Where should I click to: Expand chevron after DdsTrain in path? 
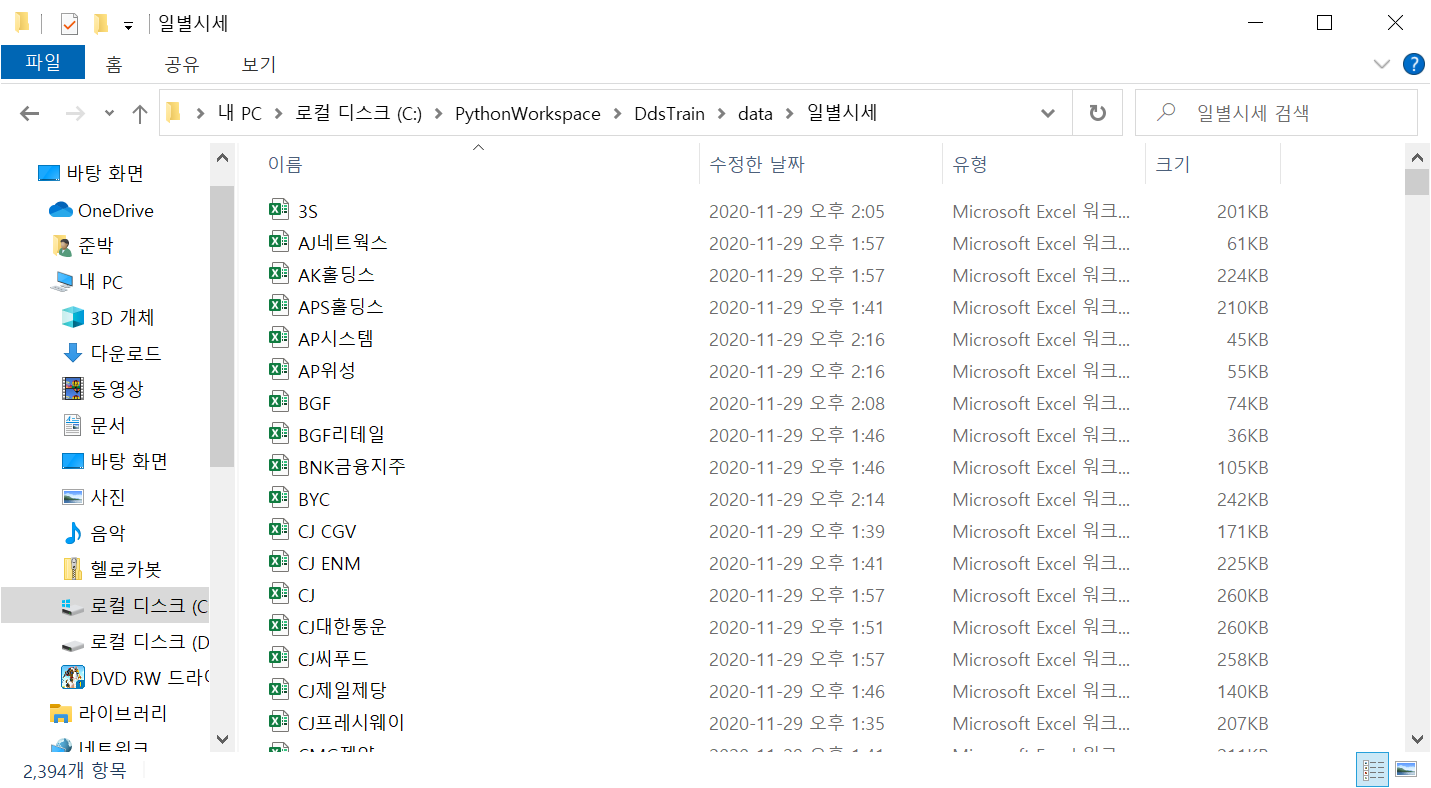(722, 114)
